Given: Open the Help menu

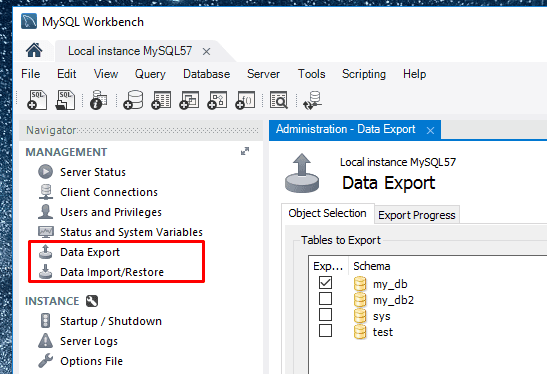Looking at the screenshot, I should [414, 74].
